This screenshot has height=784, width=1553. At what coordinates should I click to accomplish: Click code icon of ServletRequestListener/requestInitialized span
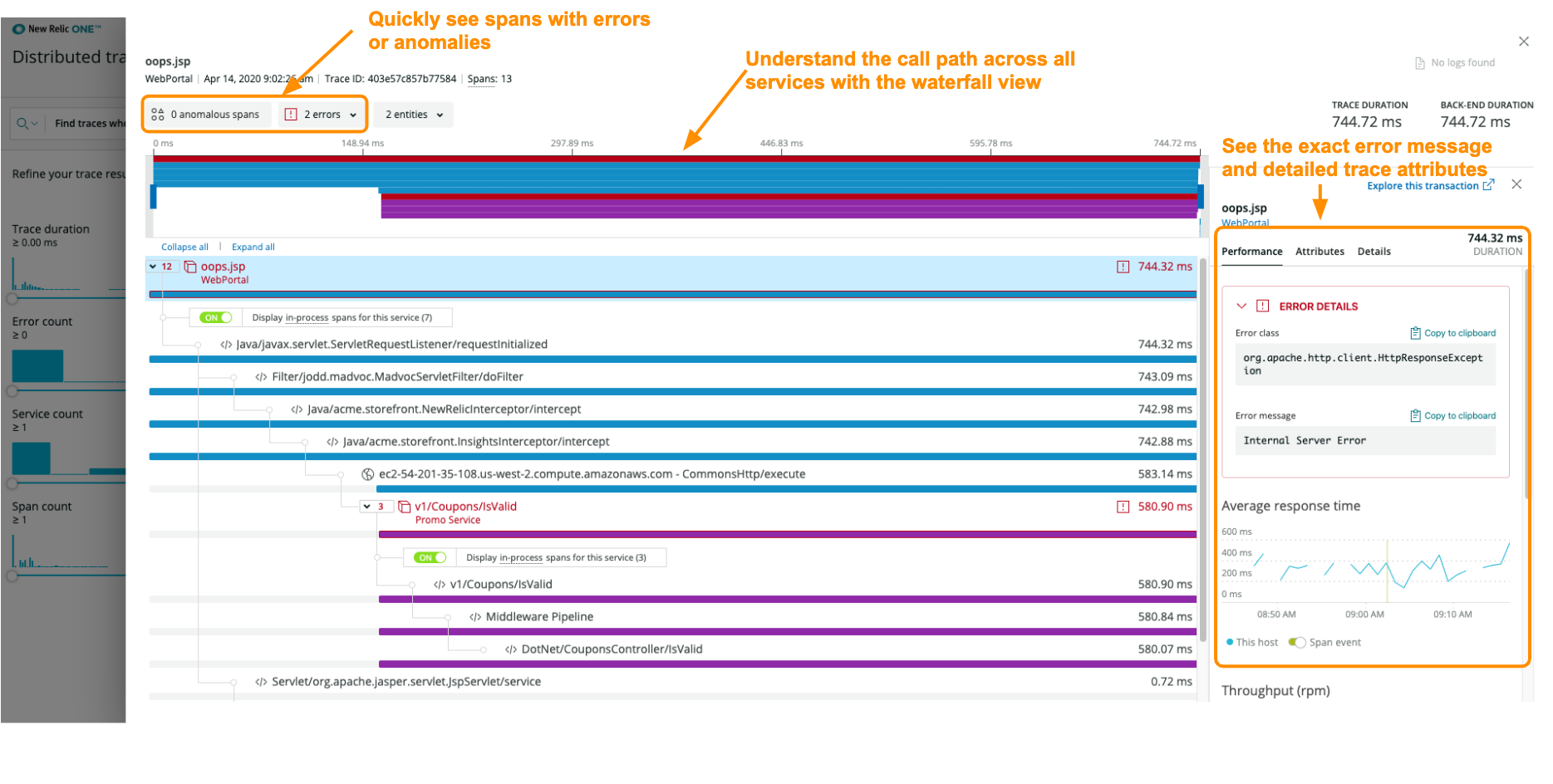pyautogui.click(x=226, y=345)
